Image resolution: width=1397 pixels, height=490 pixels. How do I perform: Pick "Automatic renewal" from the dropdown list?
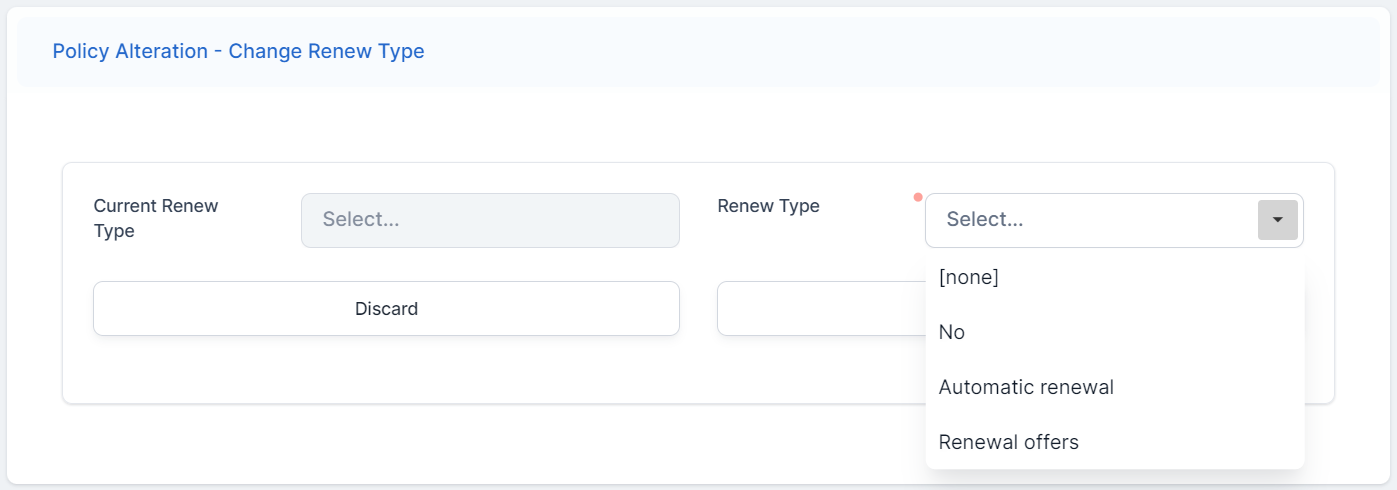click(1026, 387)
